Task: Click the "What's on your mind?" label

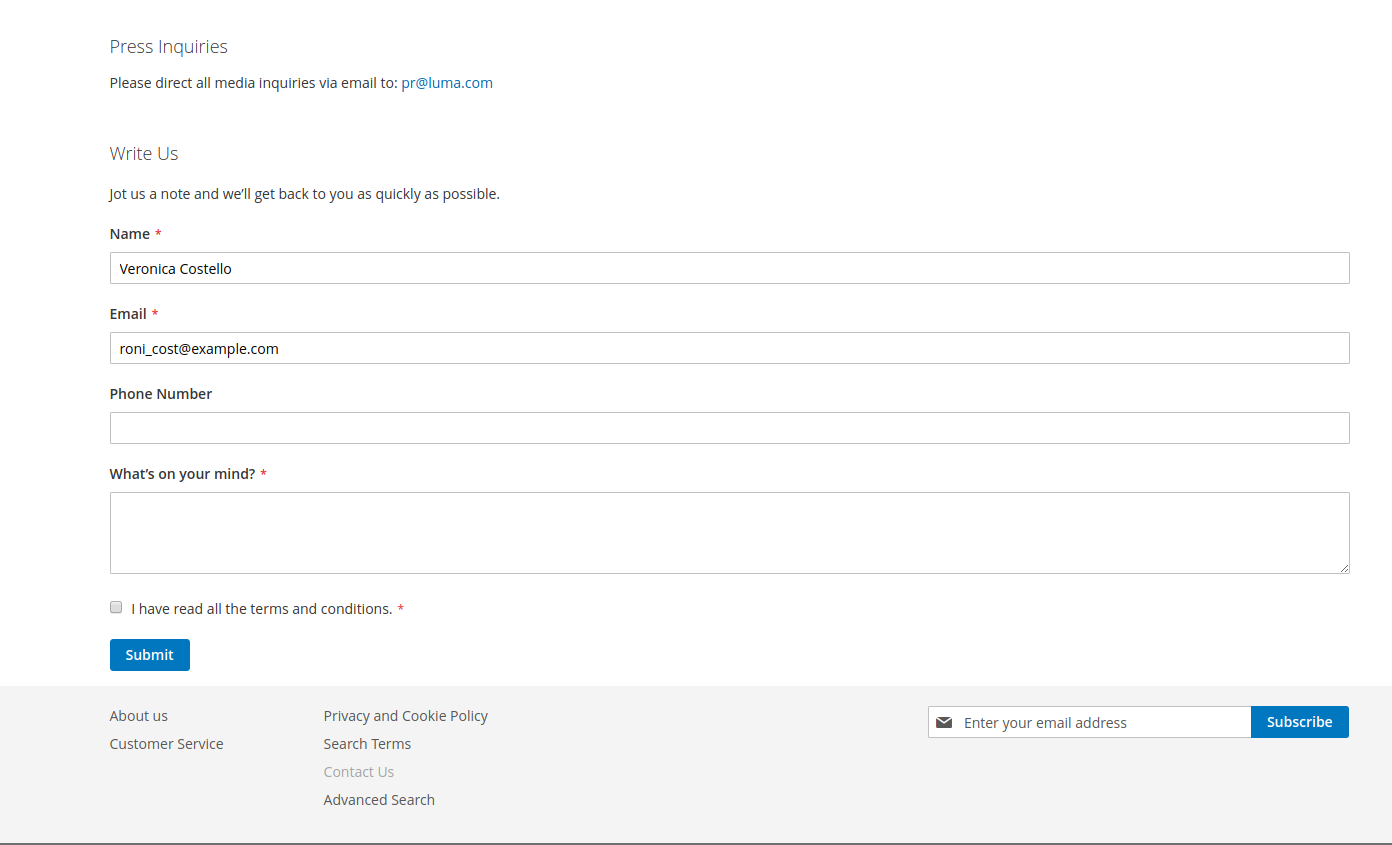Action: pyautogui.click(x=182, y=474)
